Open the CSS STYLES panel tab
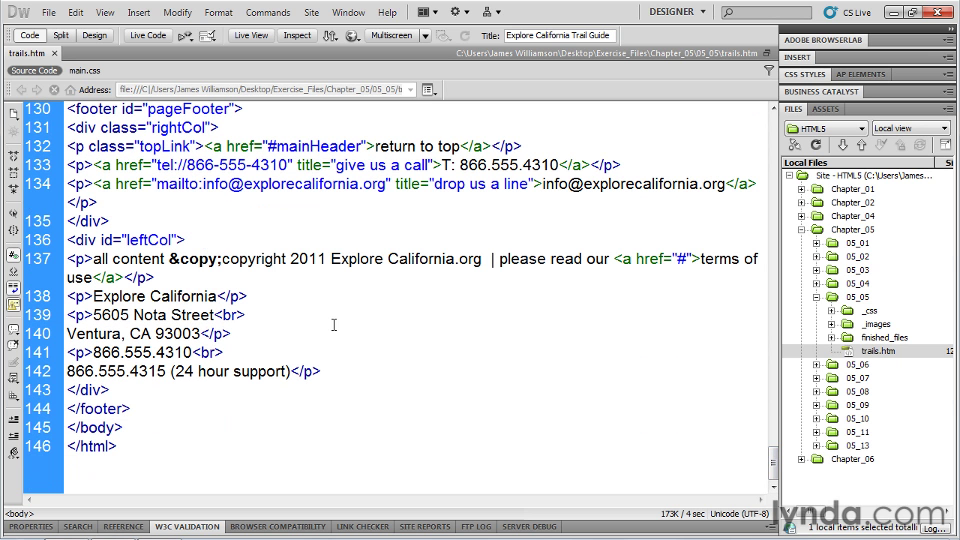The height and width of the screenshot is (540, 960). tap(804, 75)
